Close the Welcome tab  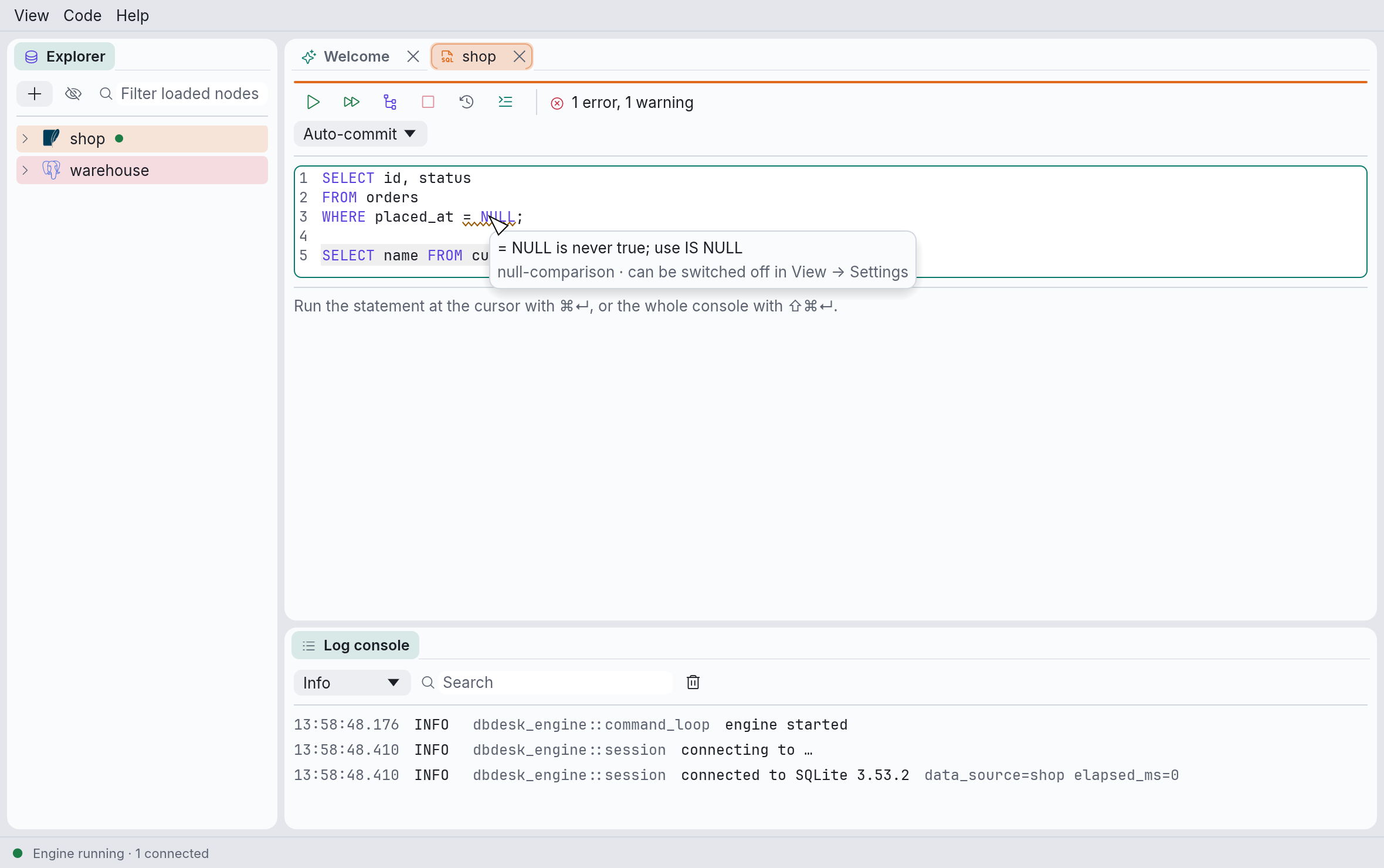413,56
